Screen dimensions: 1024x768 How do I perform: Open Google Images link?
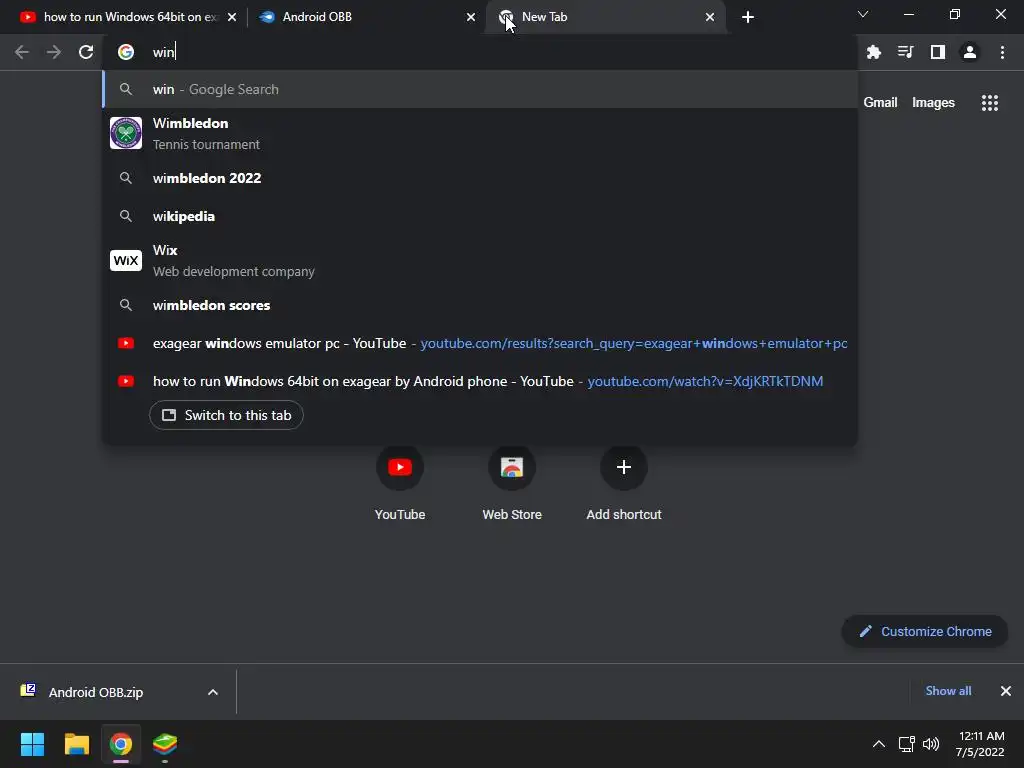coord(933,103)
